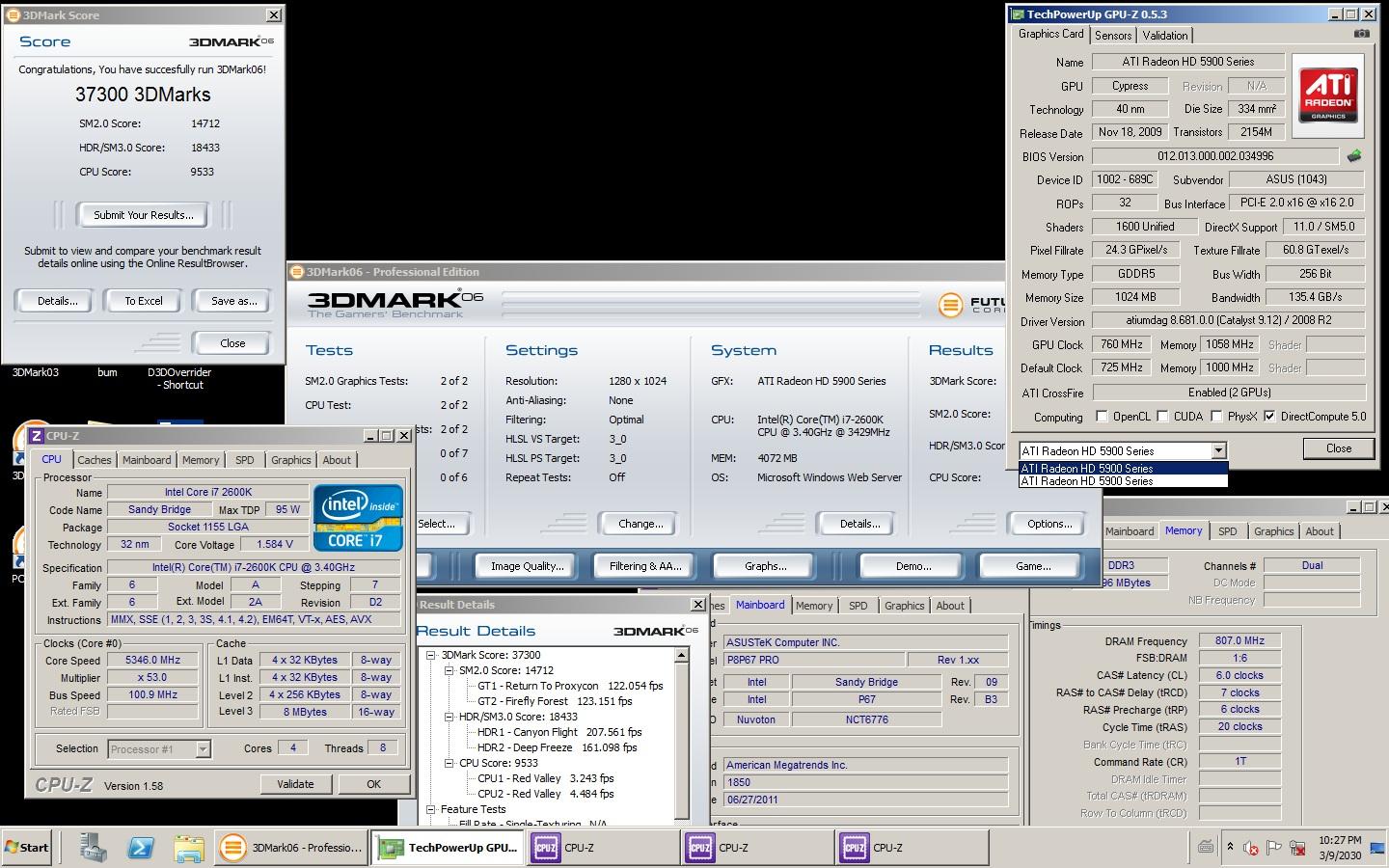Click Save as... in the 3DMark Score window
Screen dimensions: 1389x868
(x=234, y=301)
